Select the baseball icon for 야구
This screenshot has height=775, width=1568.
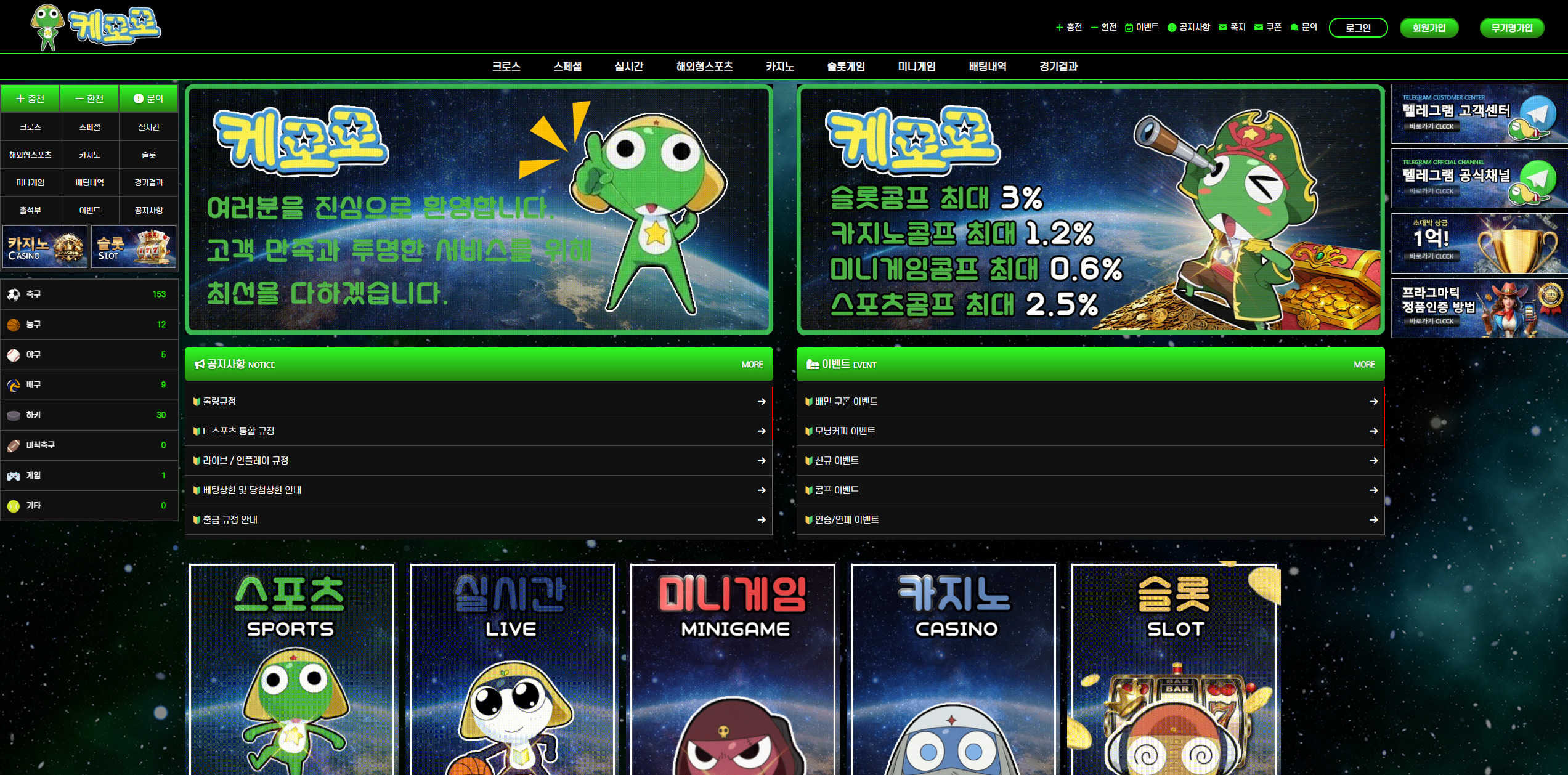click(x=14, y=355)
